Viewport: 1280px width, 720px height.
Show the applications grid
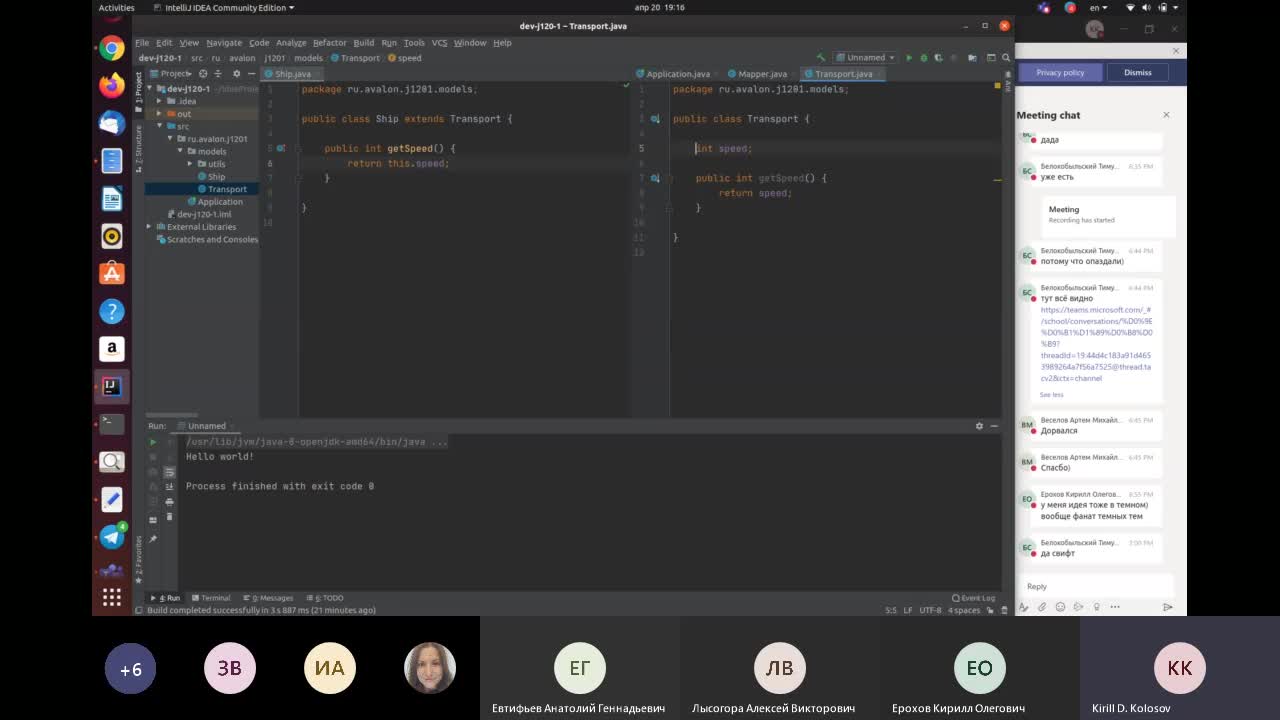pos(112,597)
